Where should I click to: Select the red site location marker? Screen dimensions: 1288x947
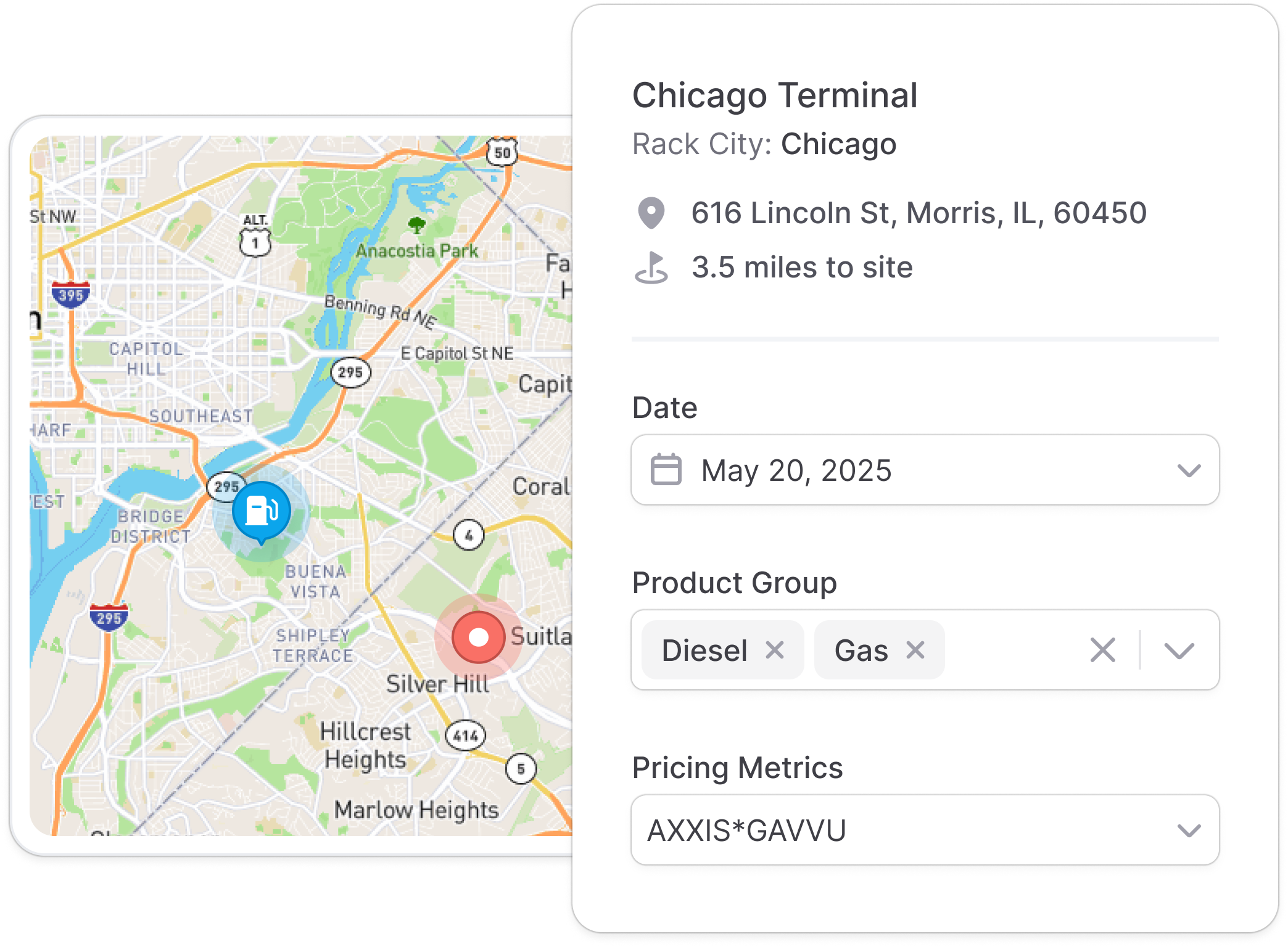pyautogui.click(x=478, y=637)
